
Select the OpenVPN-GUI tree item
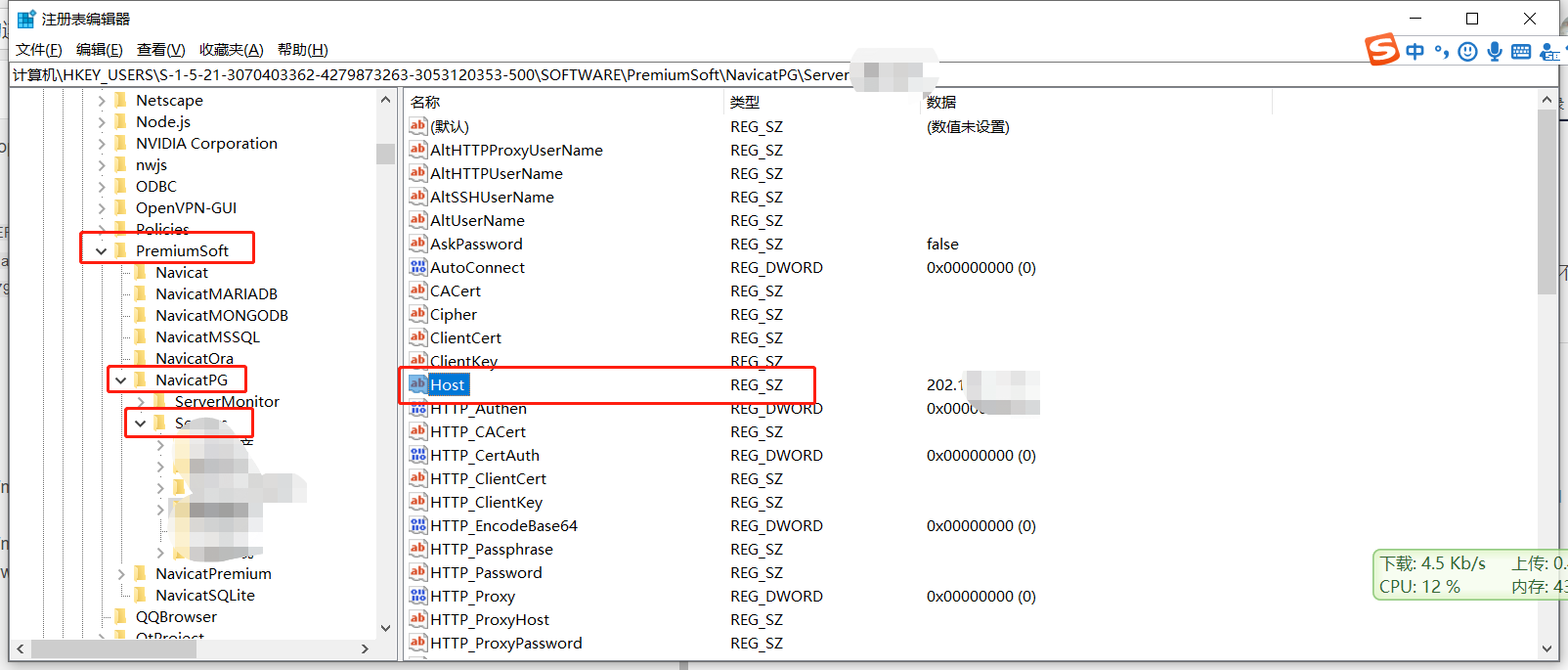(186, 207)
